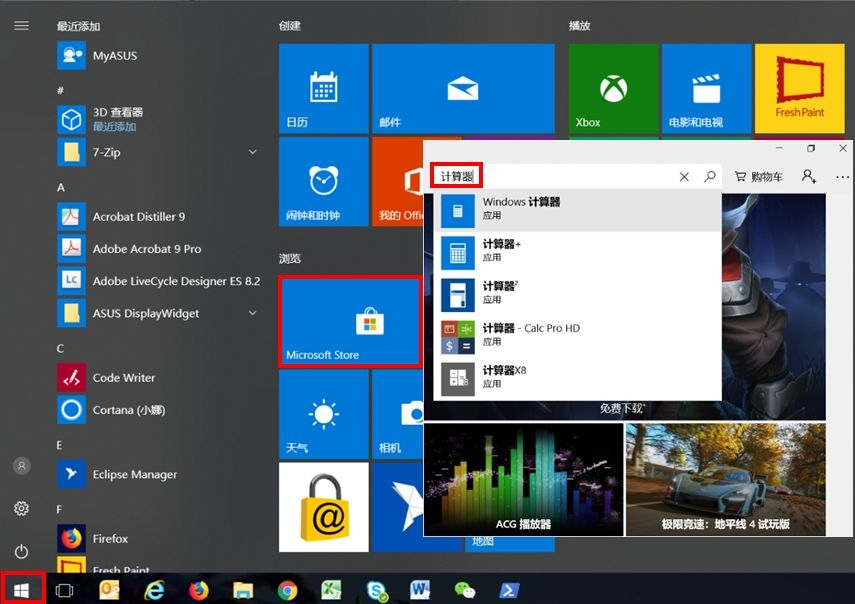
Task: Click the search magnifier icon in the Store
Action: [710, 177]
